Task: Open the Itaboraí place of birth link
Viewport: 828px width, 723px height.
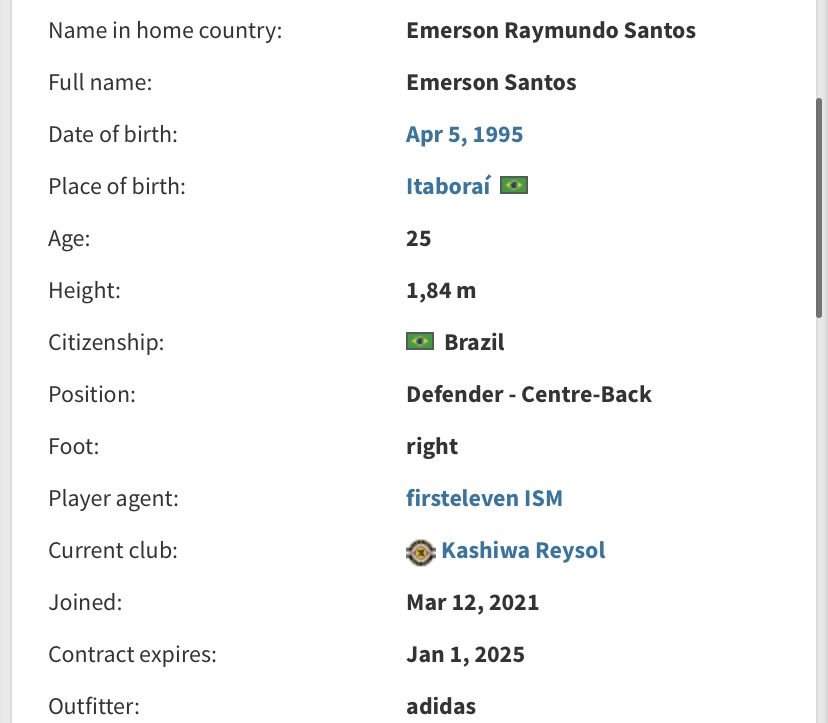Action: tap(448, 186)
